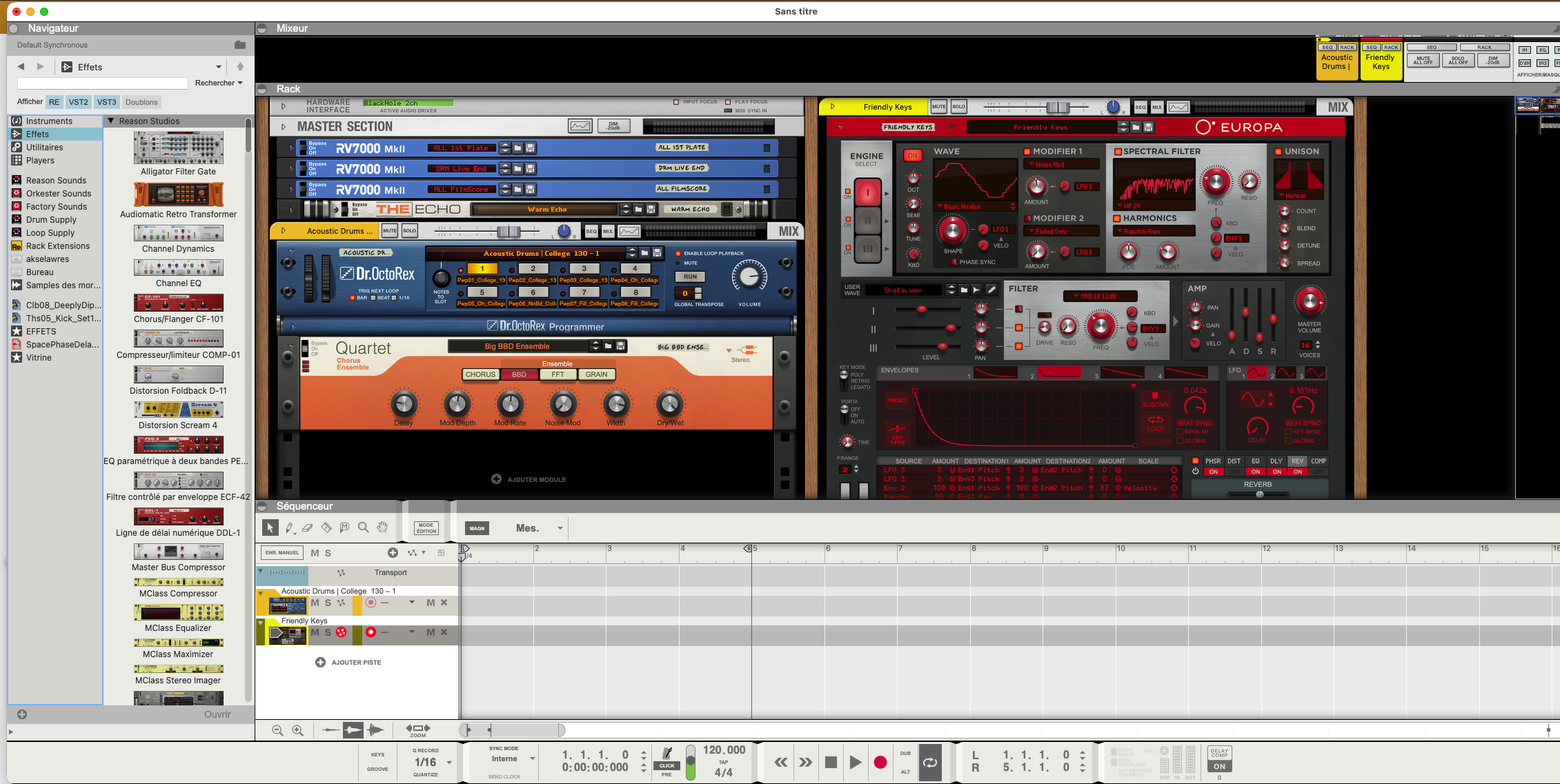Collapse the Reason Studios section in the browser
This screenshot has height=784, width=1560.
[110, 120]
